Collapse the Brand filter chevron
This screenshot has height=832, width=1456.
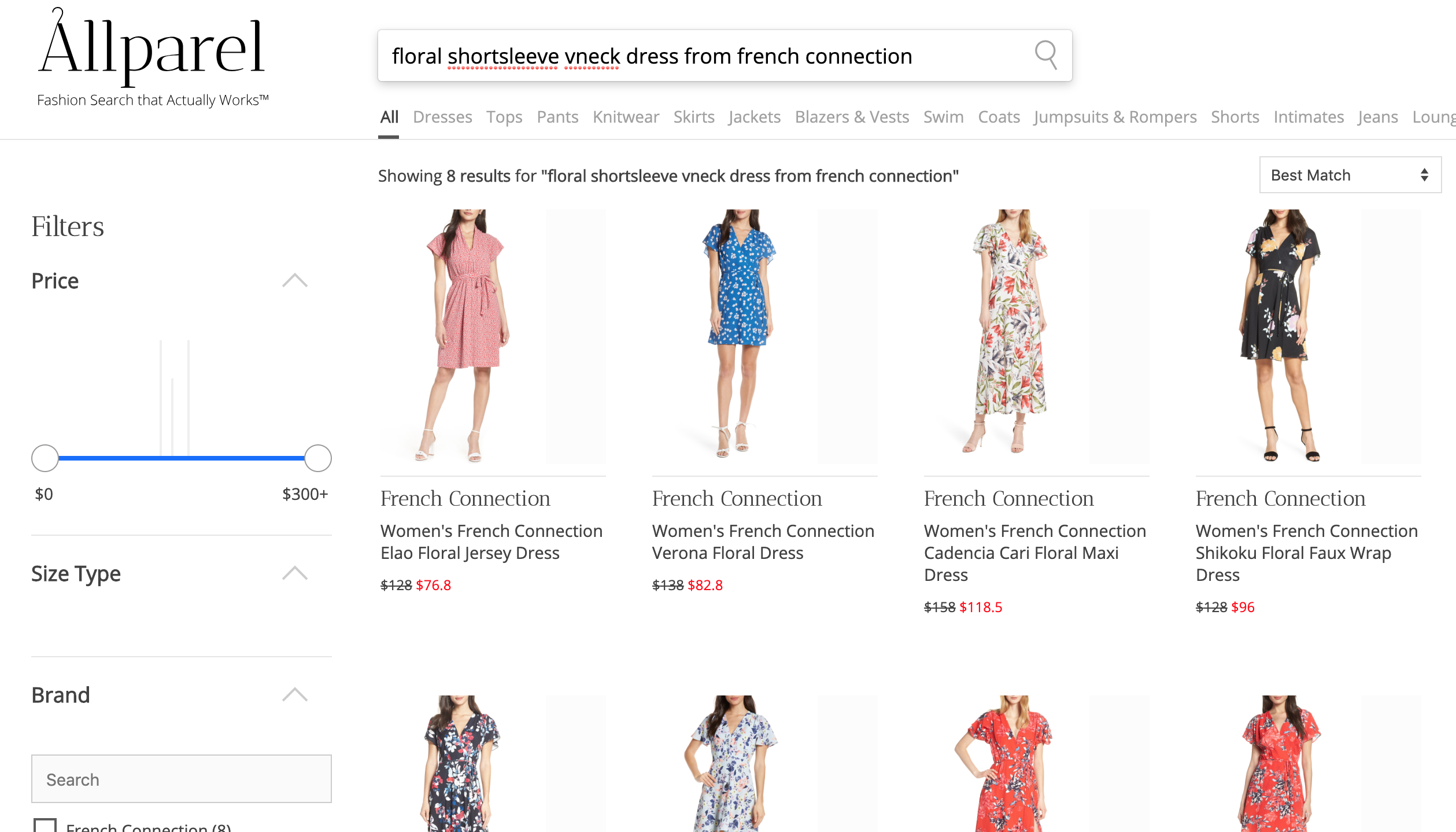pyautogui.click(x=294, y=694)
